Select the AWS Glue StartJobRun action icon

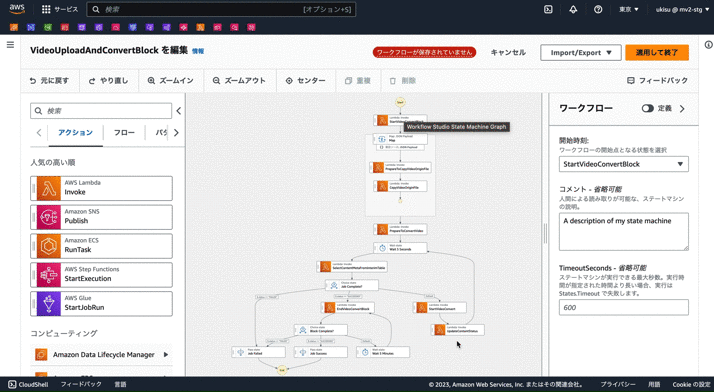pos(48,304)
